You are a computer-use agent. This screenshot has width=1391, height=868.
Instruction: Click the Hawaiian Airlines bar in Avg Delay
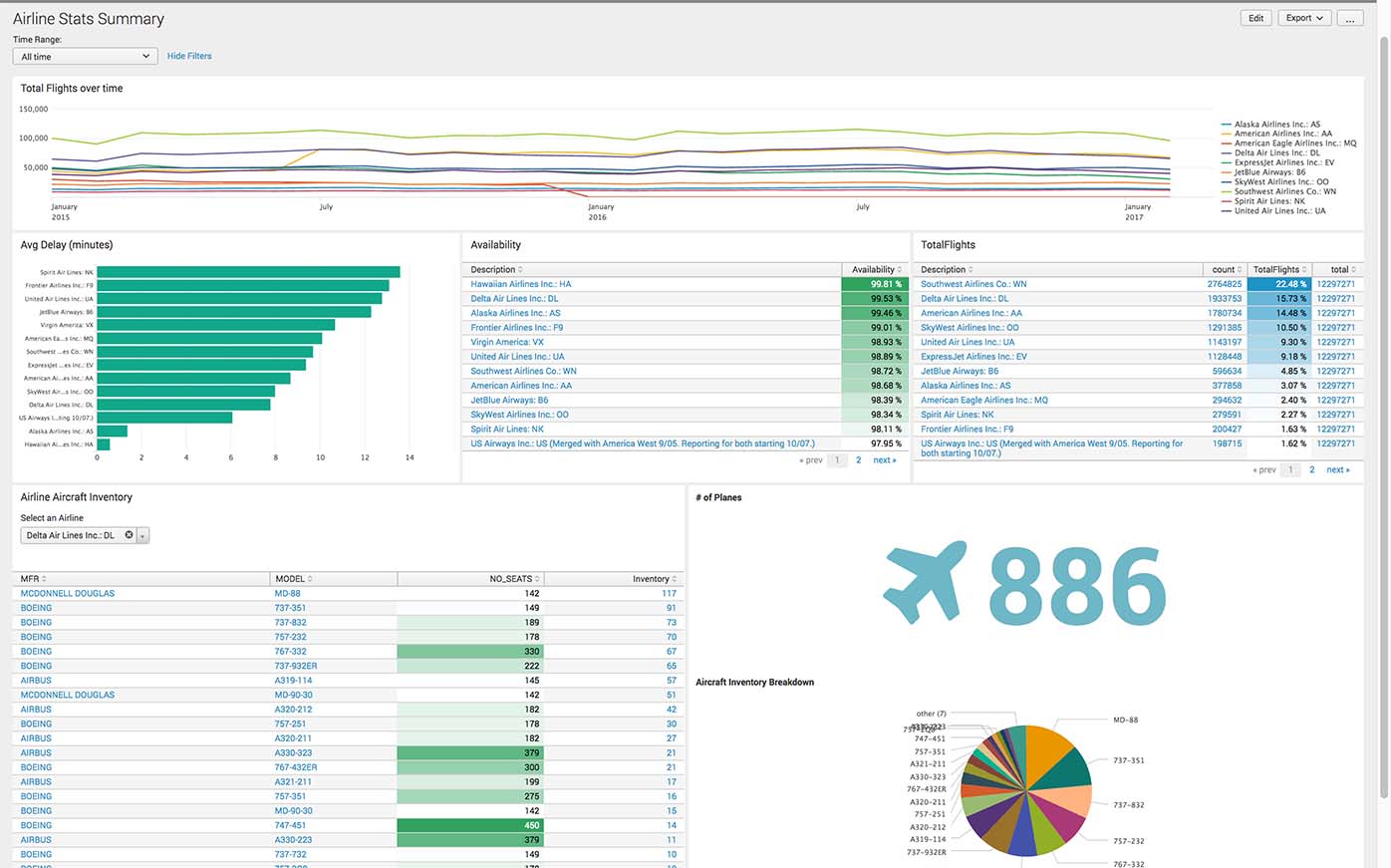pos(104,444)
